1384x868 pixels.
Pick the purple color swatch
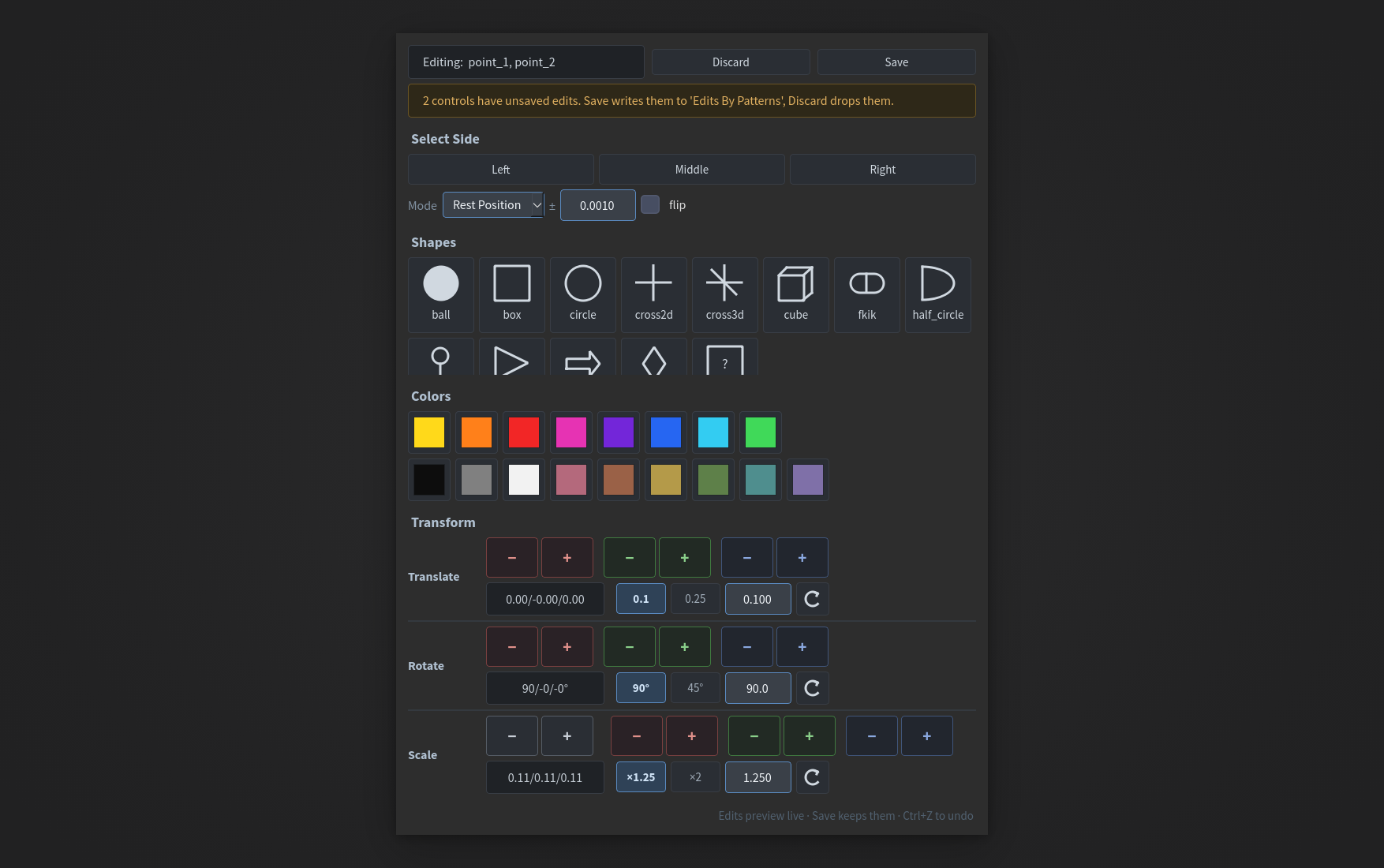619,432
